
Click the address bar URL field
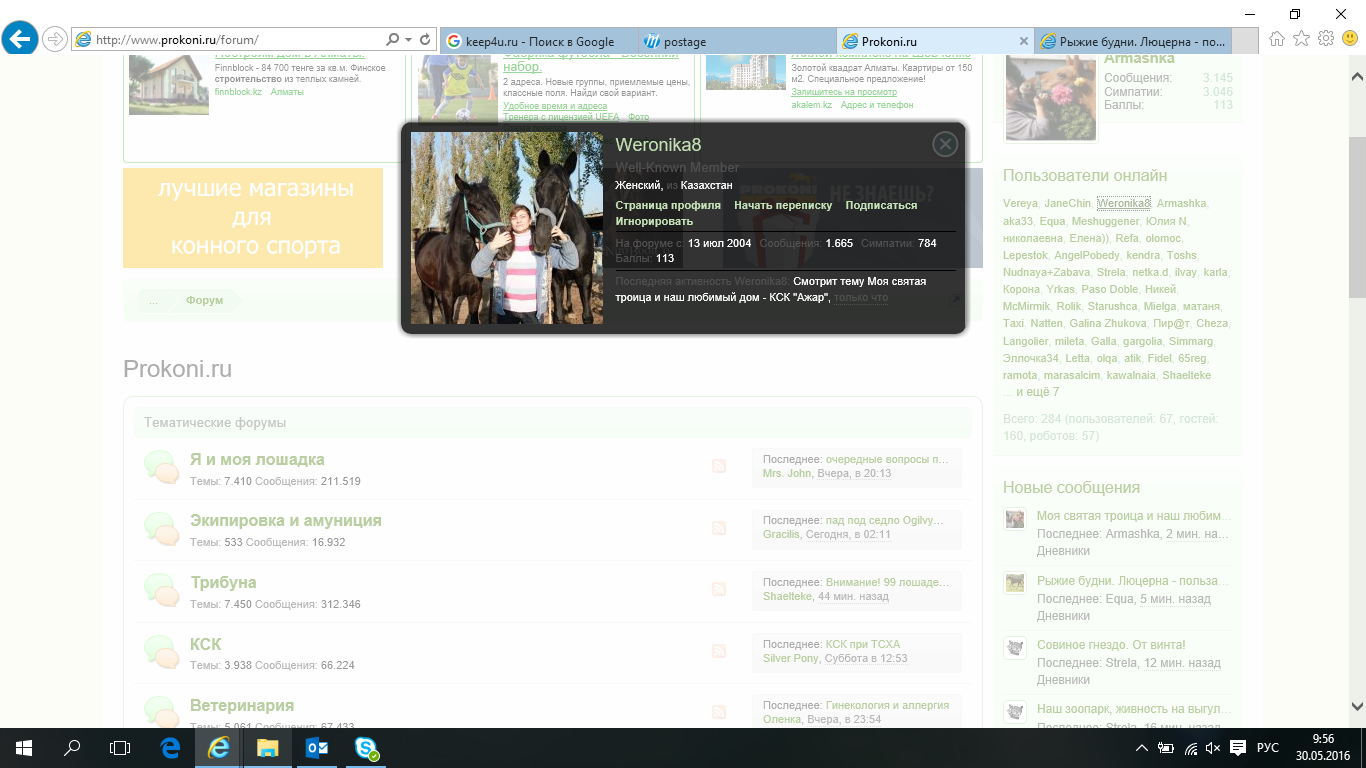(x=230, y=40)
